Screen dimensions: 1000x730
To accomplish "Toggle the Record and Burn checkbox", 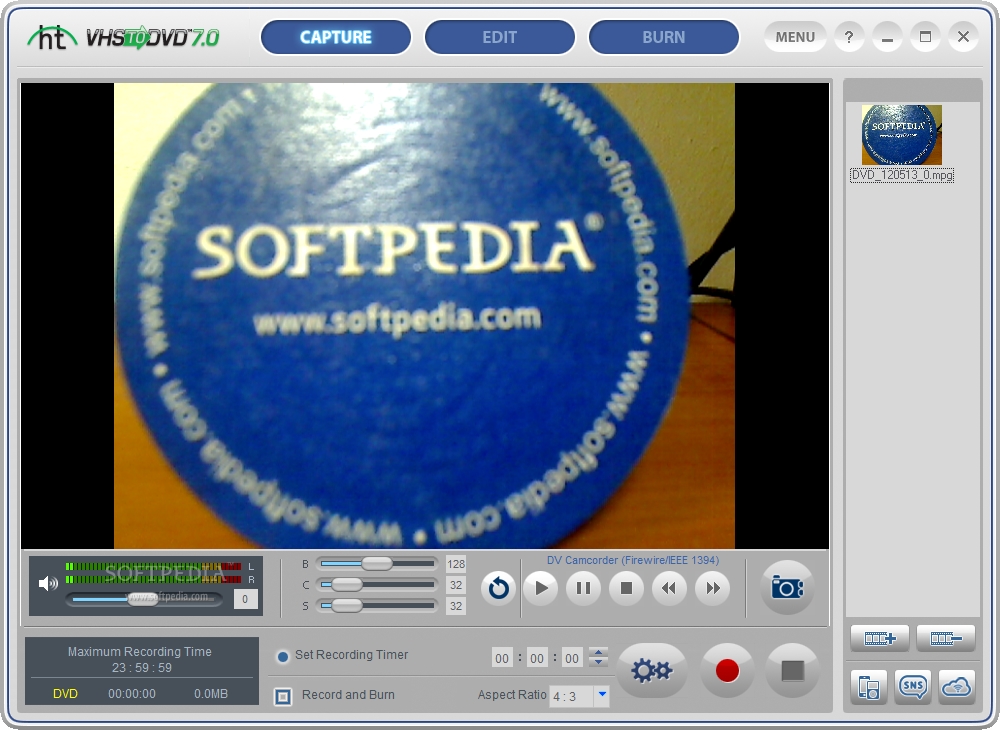I will click(283, 696).
